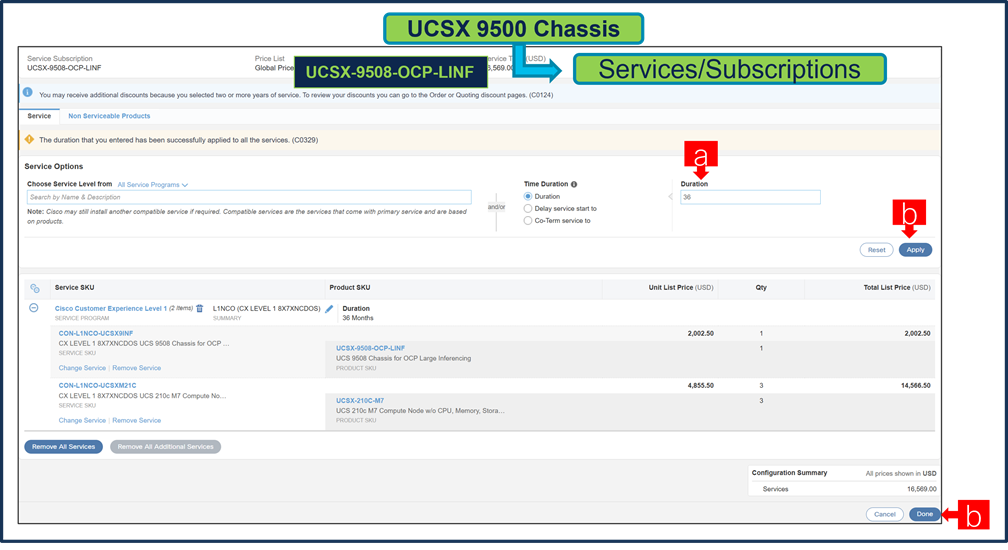Click the Unit List Price column header

[x=681, y=288]
